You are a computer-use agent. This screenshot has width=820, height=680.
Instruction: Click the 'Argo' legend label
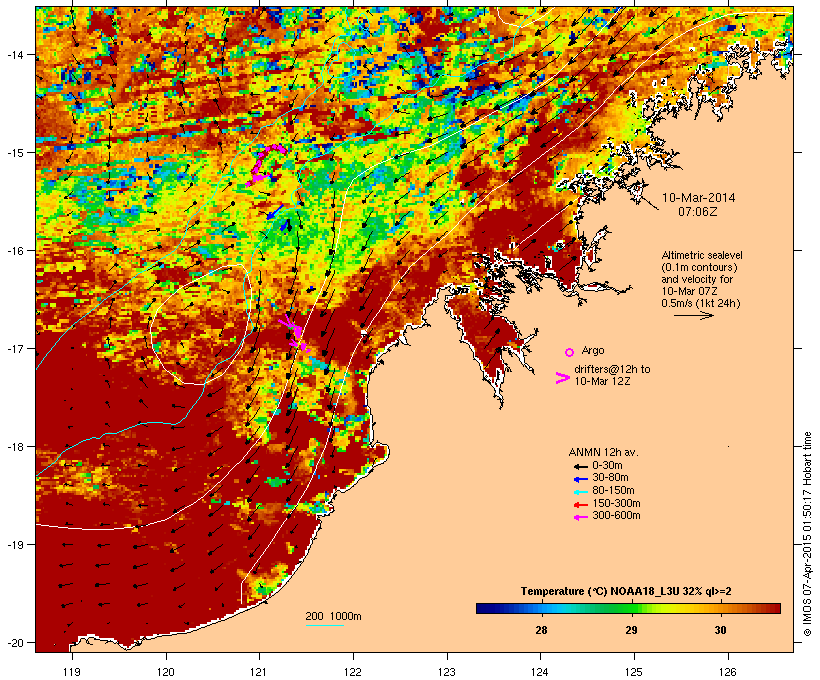pyautogui.click(x=593, y=350)
